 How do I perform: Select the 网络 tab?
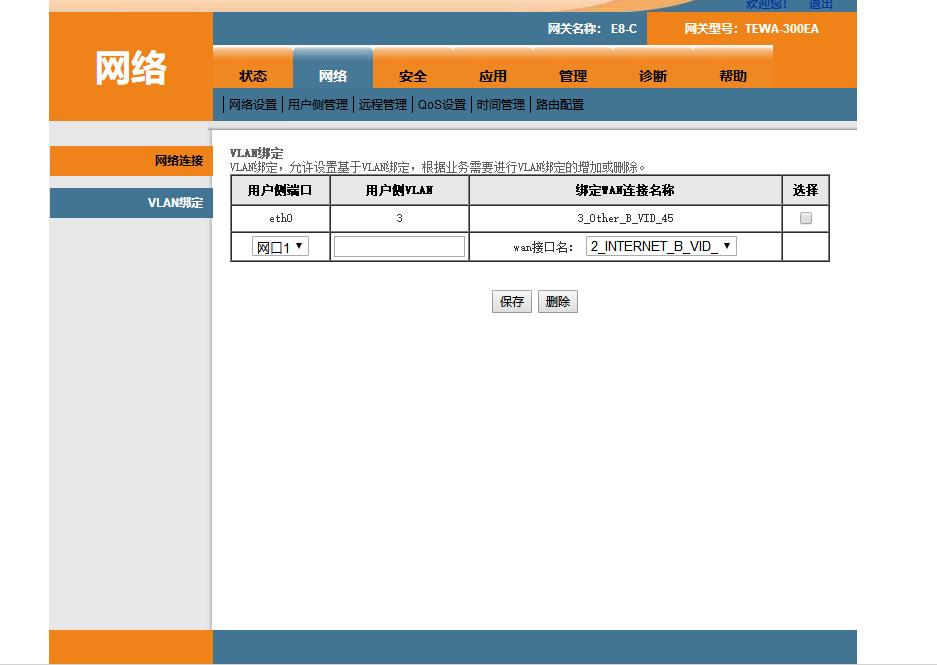pyautogui.click(x=333, y=74)
